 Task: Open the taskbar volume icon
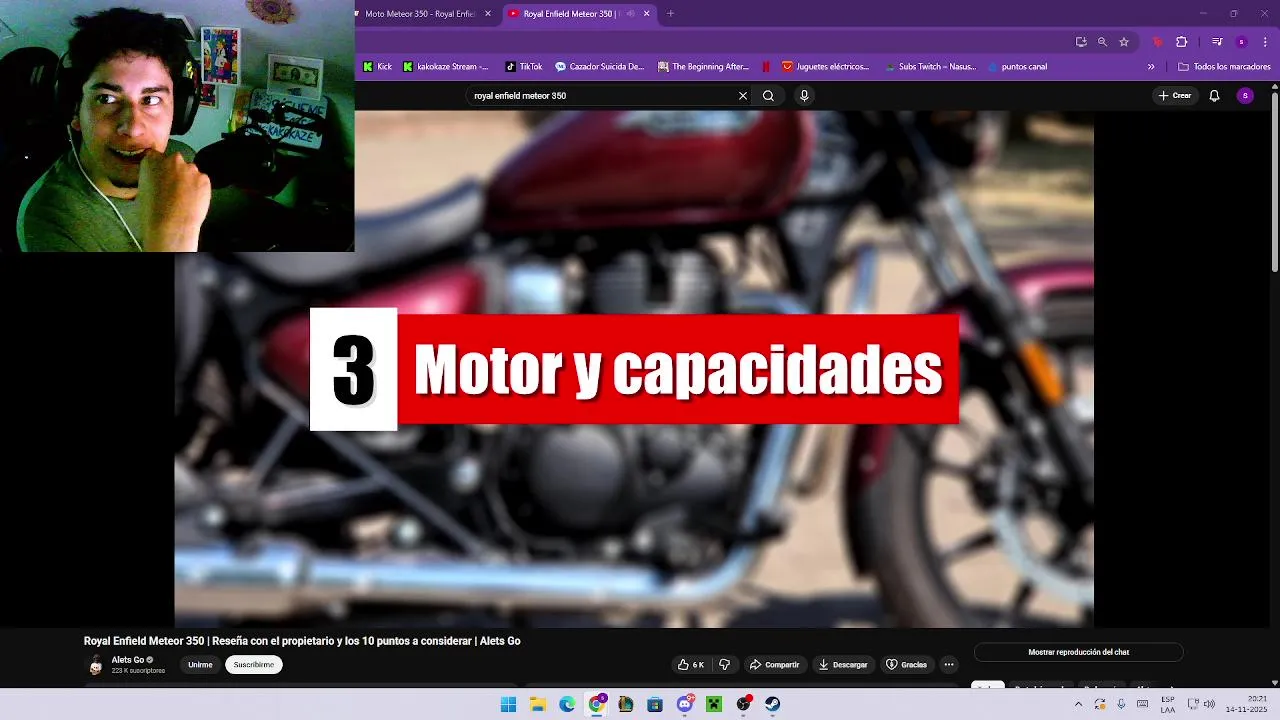(x=1209, y=704)
